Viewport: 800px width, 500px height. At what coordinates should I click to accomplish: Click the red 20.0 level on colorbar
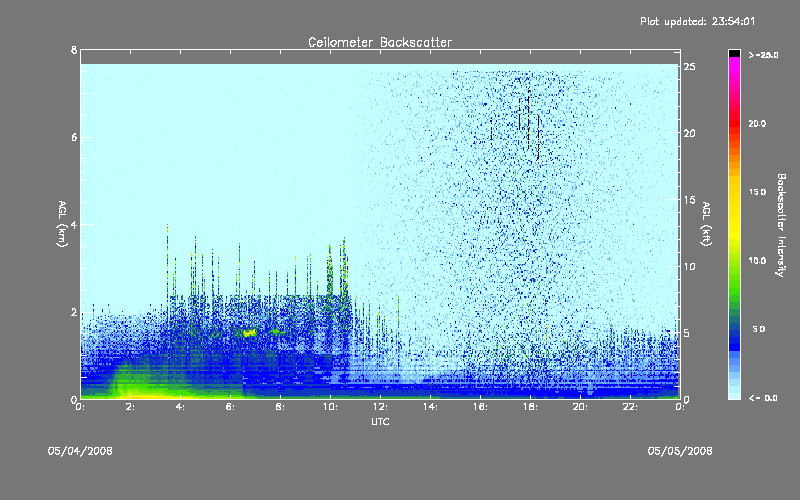[734, 123]
